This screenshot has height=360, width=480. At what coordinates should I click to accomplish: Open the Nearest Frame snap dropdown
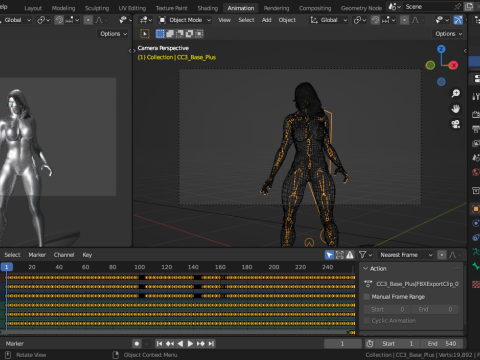point(406,255)
